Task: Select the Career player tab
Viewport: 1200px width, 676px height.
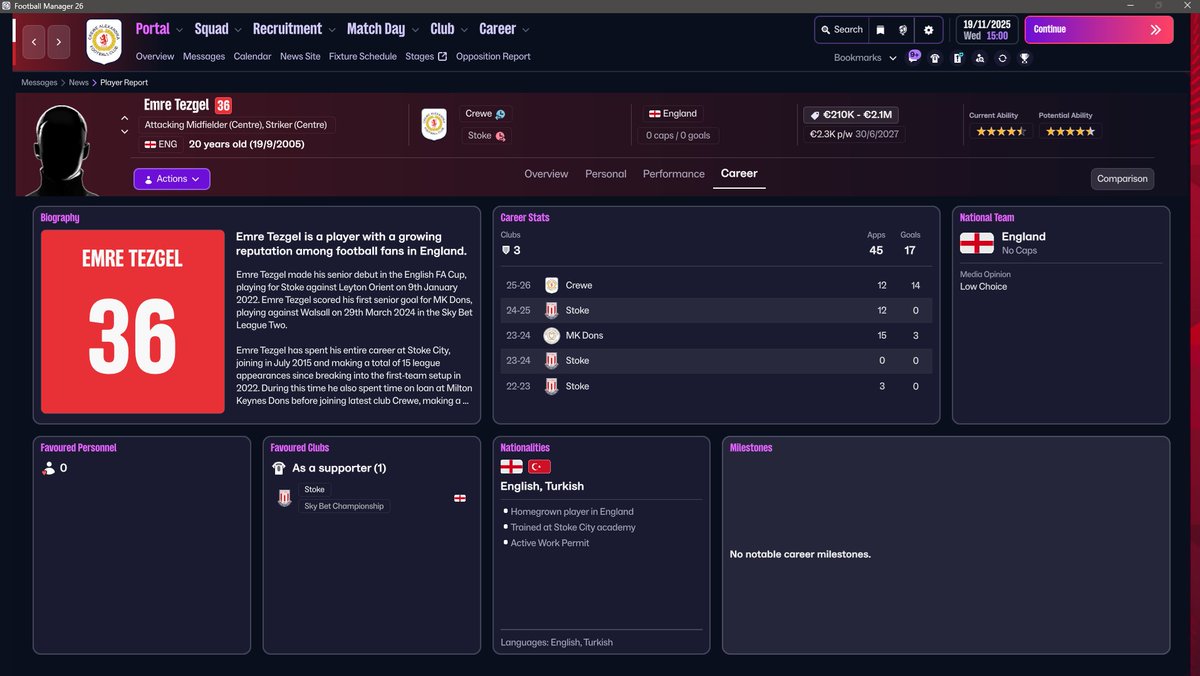Action: 739,174
